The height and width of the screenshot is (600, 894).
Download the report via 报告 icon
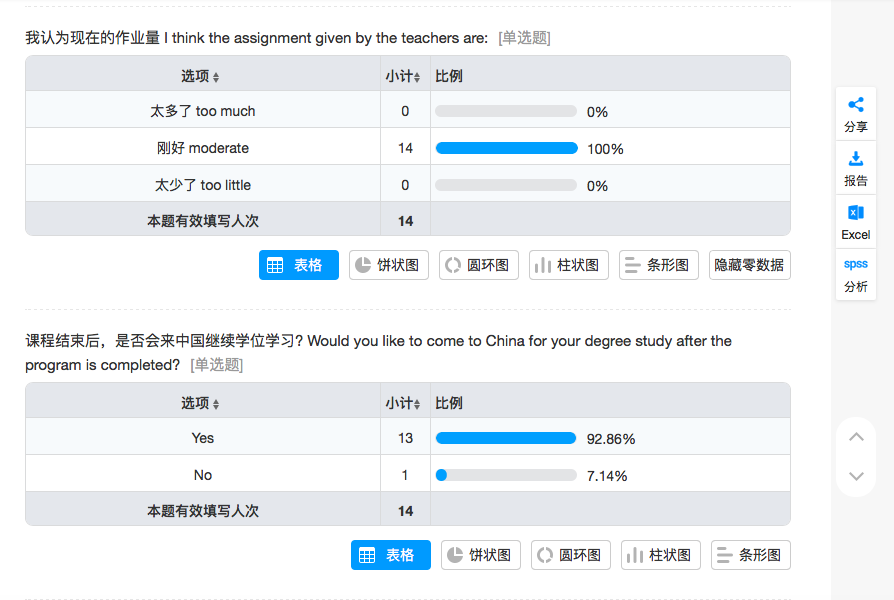tap(855, 168)
